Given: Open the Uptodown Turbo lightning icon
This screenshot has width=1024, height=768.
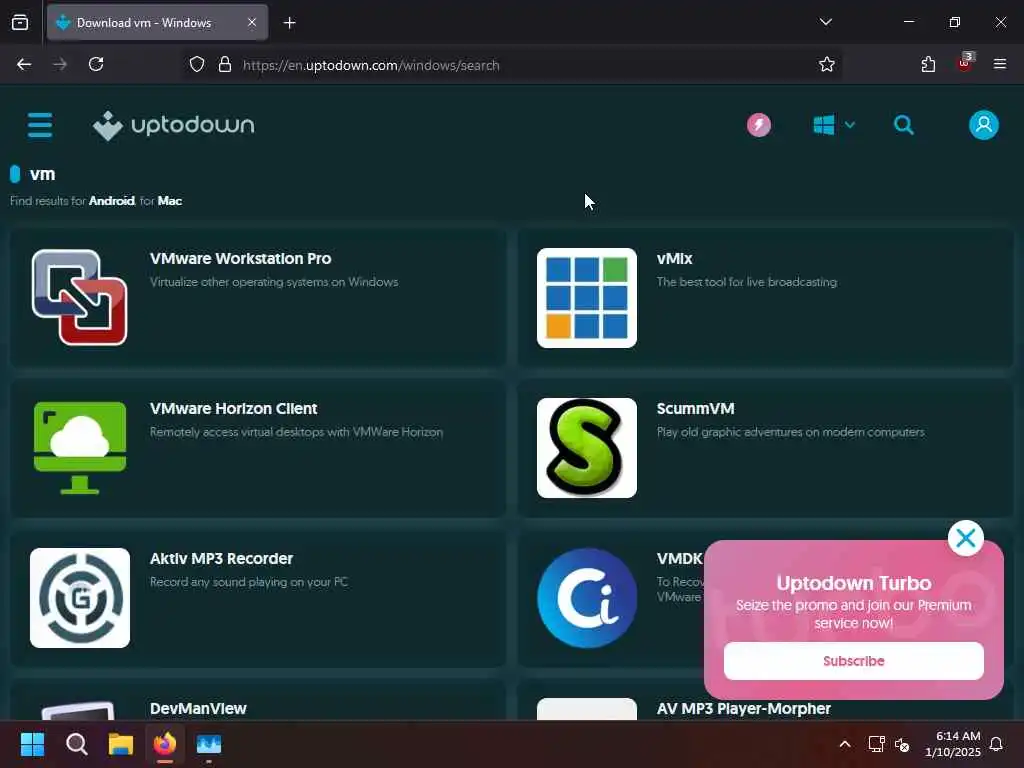Looking at the screenshot, I should (759, 125).
